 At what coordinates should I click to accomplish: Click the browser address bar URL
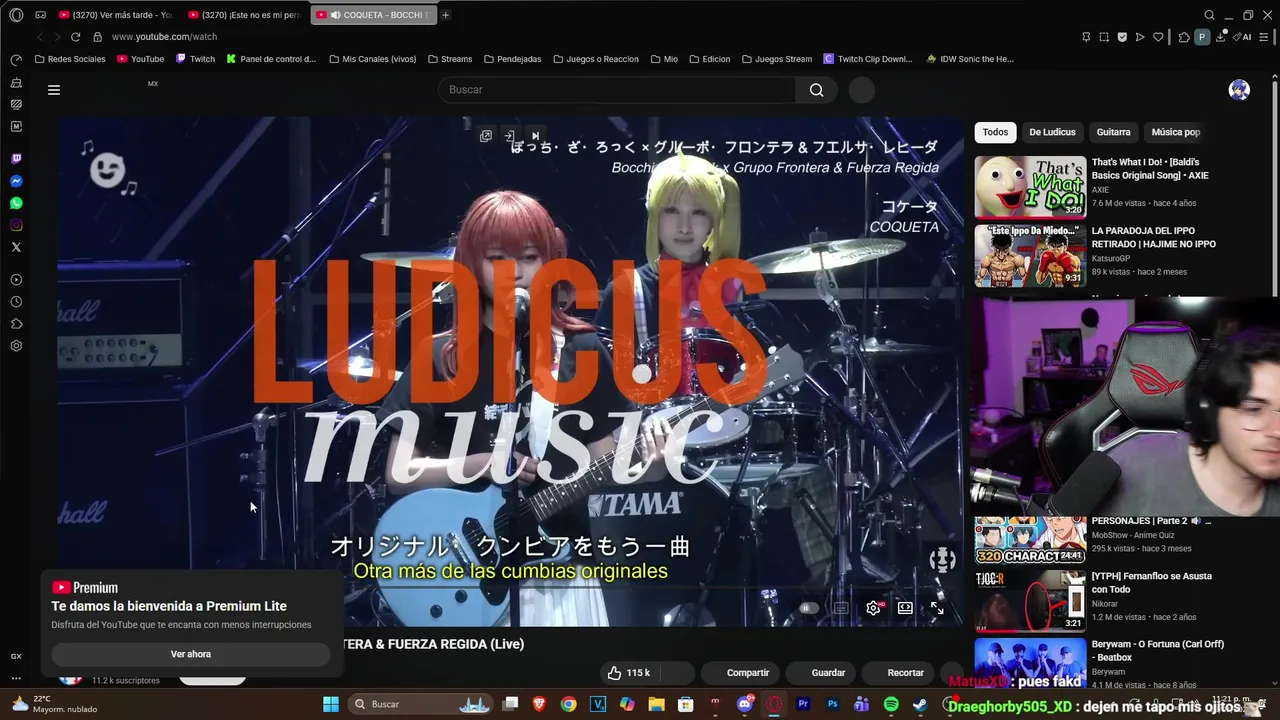click(x=164, y=37)
